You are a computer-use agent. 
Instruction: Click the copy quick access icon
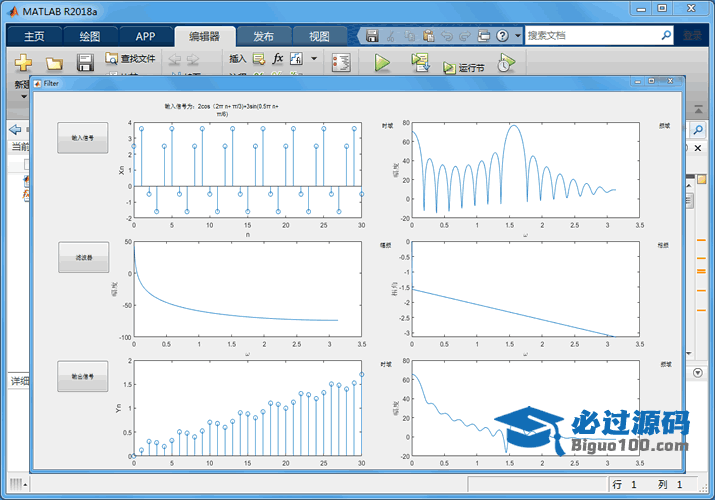point(409,36)
